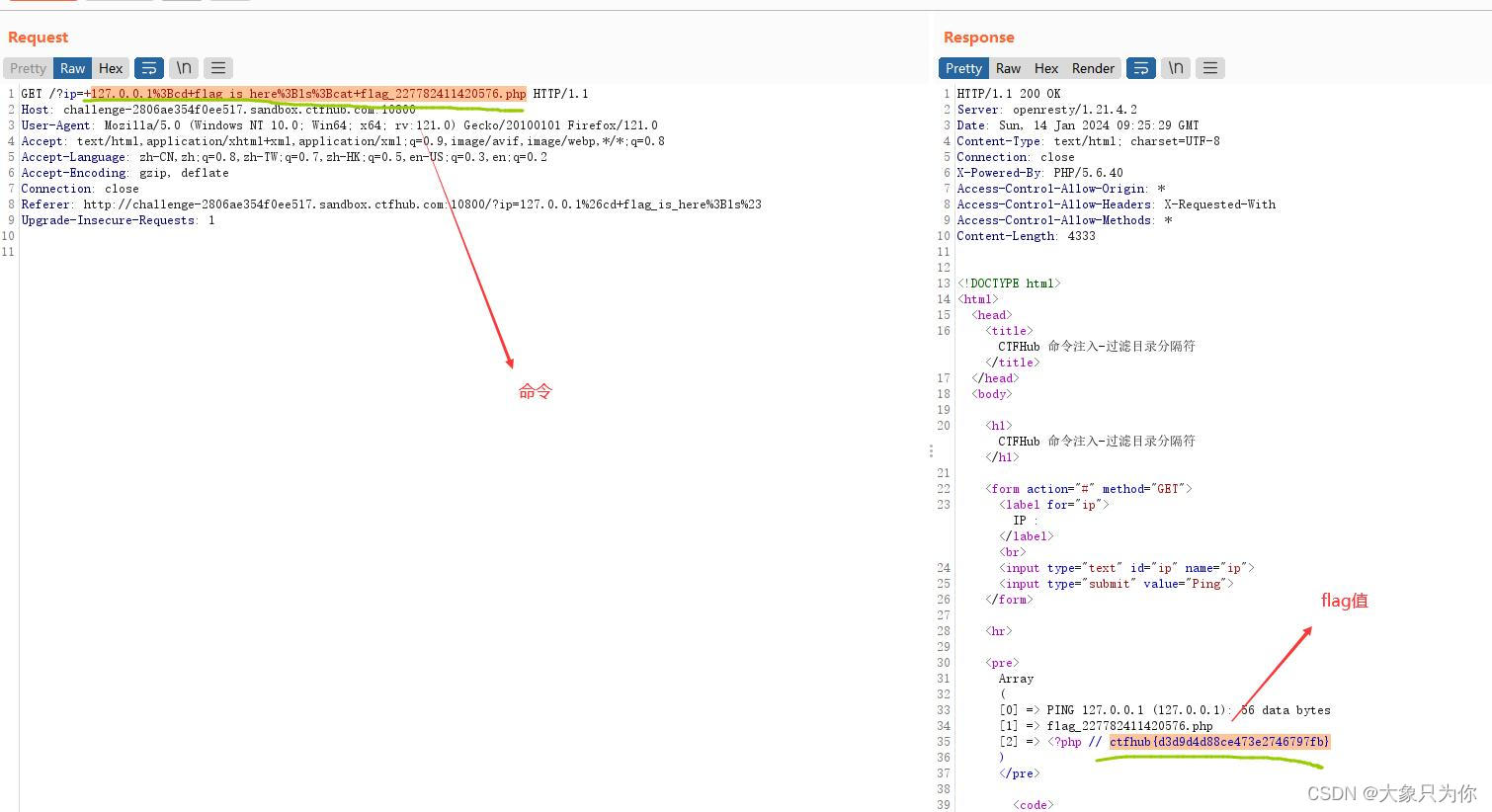This screenshot has width=1492, height=812.
Task: Click the Accept-Language header line
Action: [284, 157]
